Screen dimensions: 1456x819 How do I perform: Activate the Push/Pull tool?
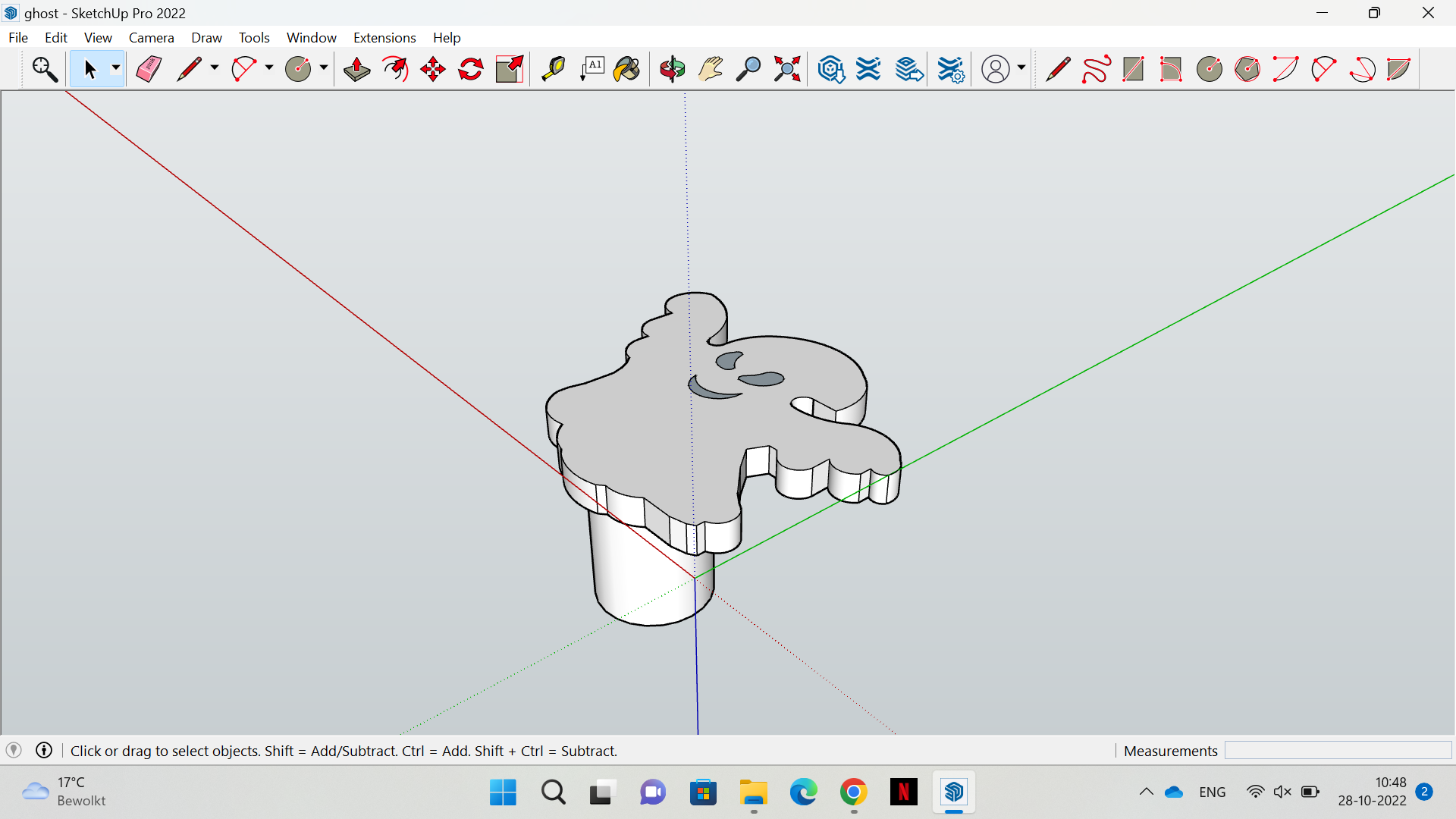(x=356, y=69)
